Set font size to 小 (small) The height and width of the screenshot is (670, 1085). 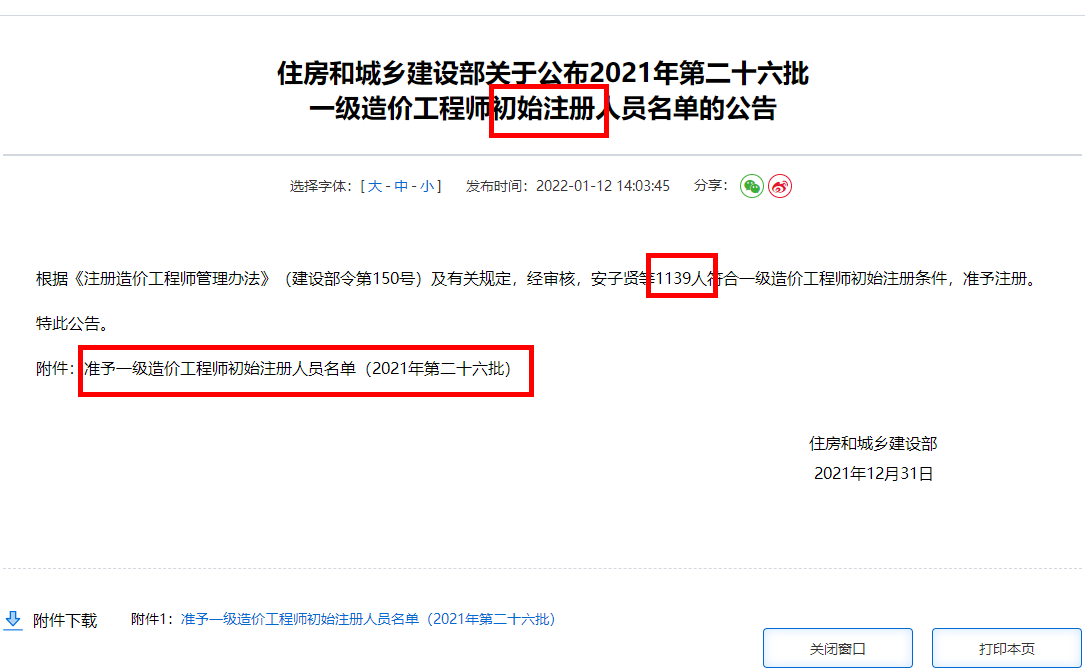pyautogui.click(x=426, y=186)
